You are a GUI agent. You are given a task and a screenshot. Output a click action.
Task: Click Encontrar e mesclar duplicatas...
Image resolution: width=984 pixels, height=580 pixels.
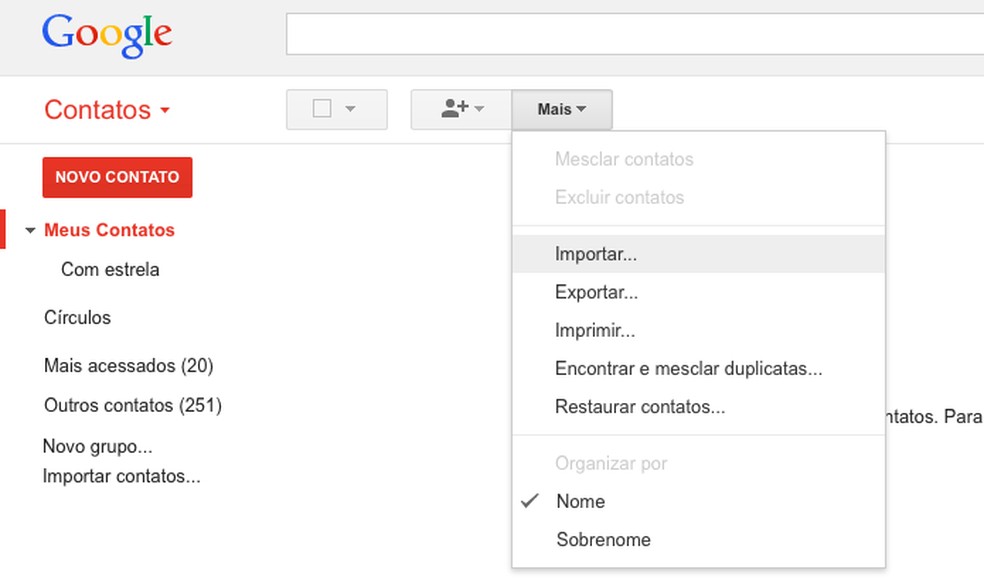pyautogui.click(x=689, y=368)
